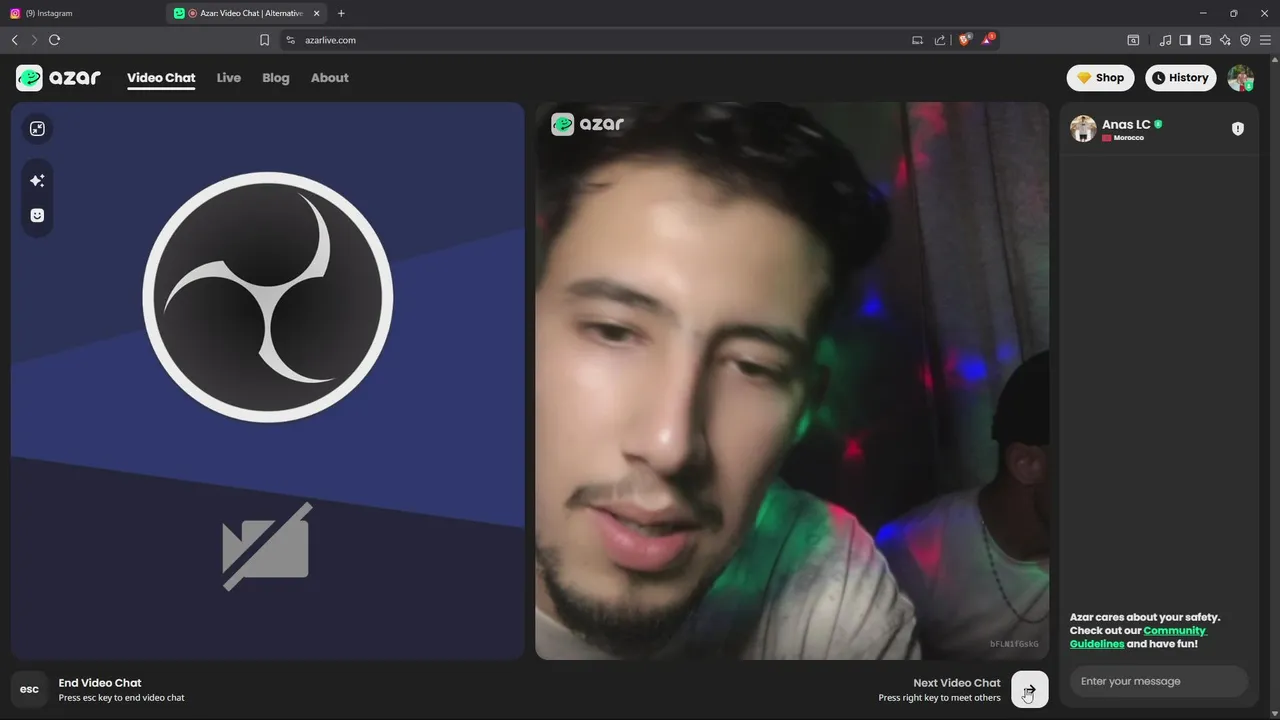The image size is (1280, 720).
Task: Click the partner's video feed
Action: [792, 381]
